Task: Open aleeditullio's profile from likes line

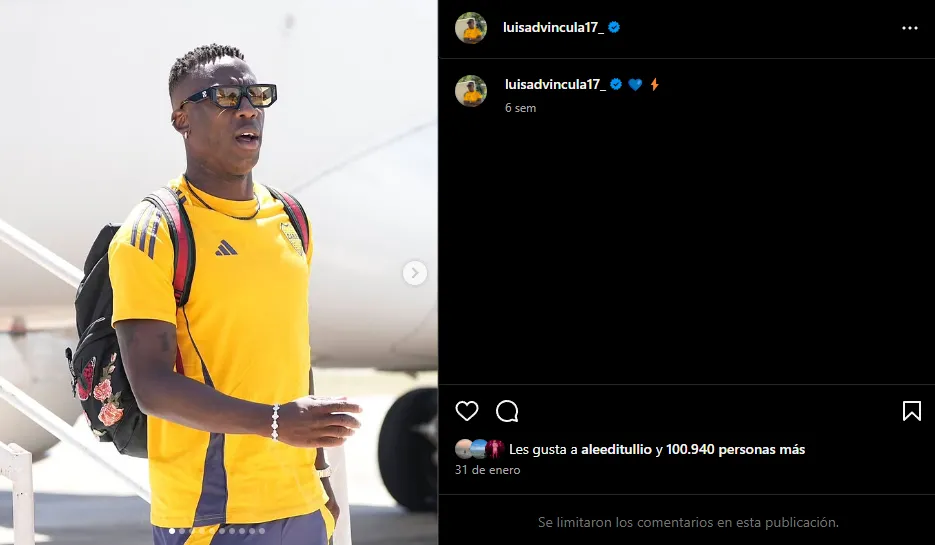Action: (x=616, y=449)
